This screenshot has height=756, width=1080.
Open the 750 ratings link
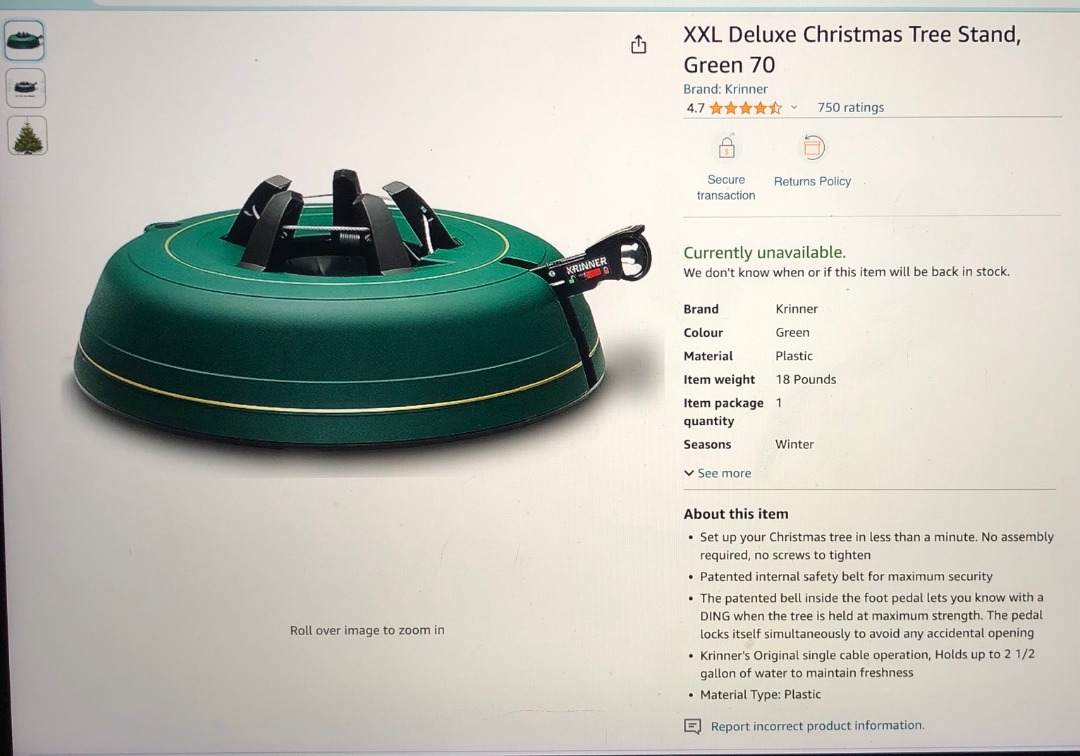coord(851,107)
